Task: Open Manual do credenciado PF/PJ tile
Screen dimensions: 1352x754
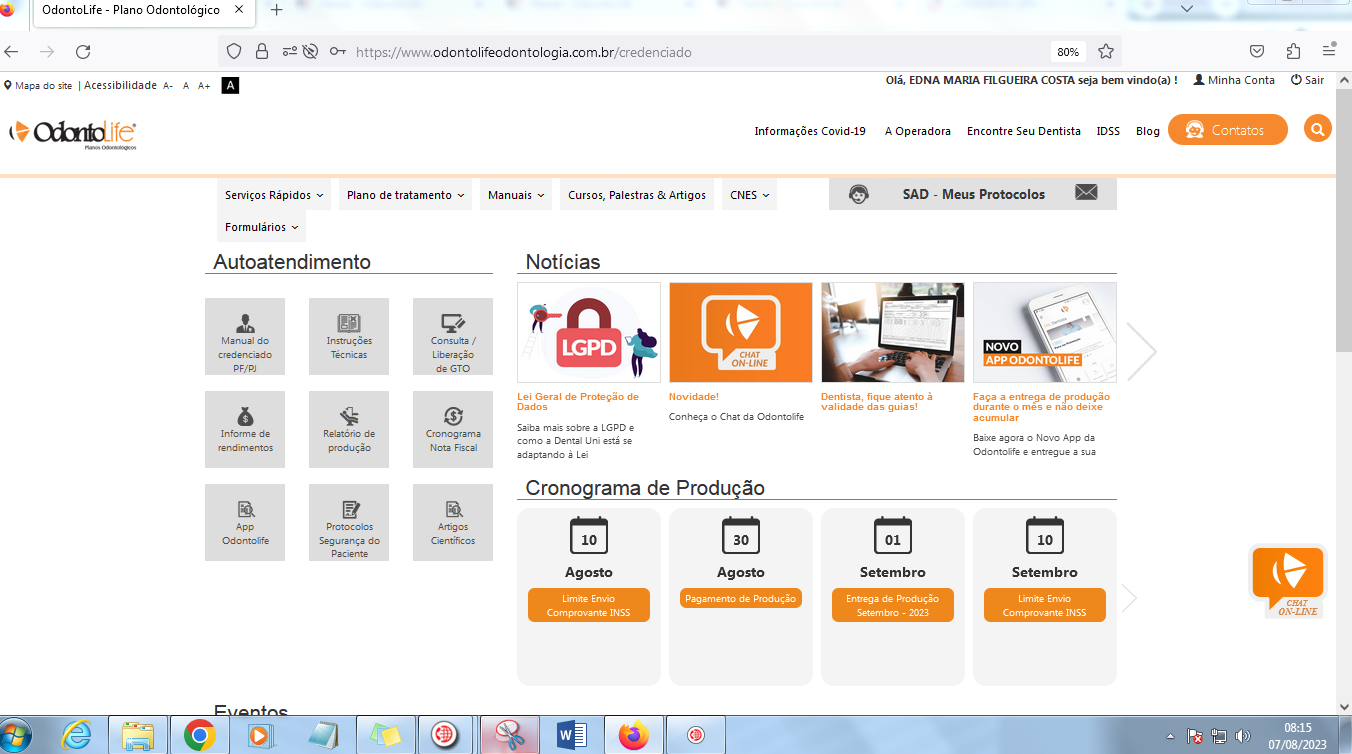Action: (x=245, y=337)
